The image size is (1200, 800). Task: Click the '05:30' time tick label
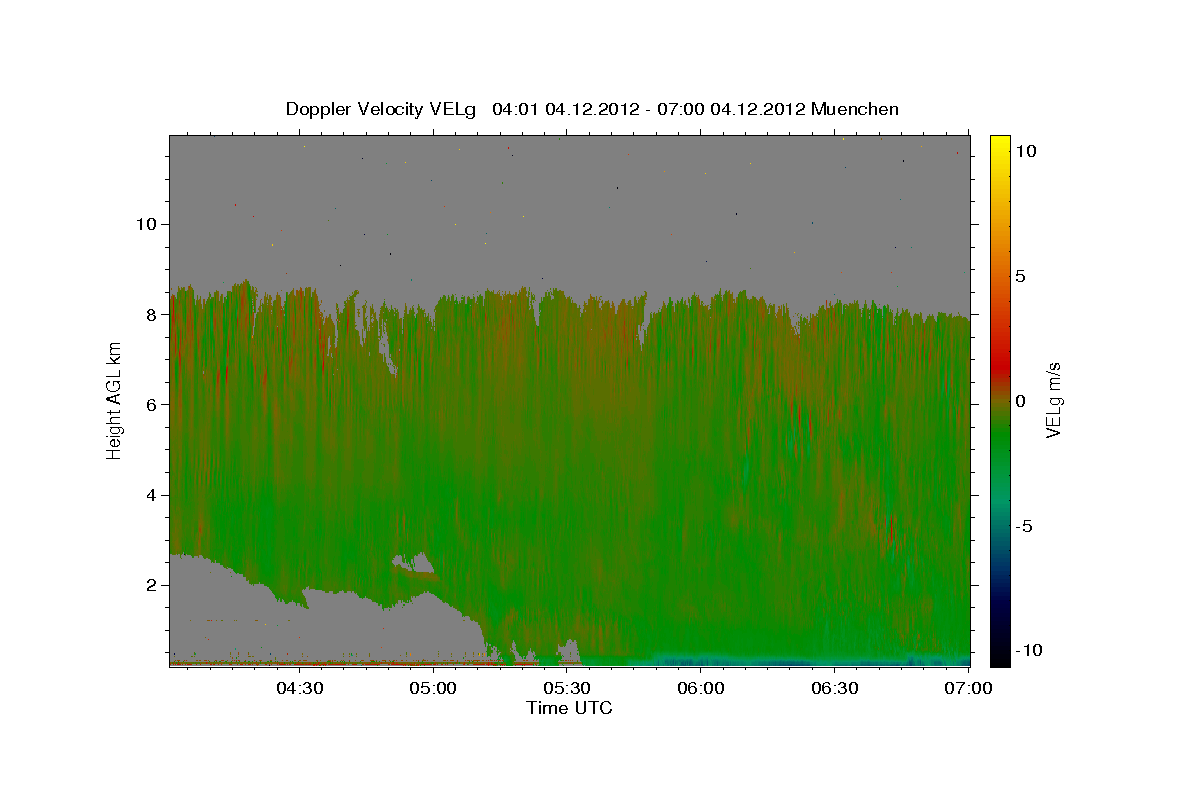[567, 688]
